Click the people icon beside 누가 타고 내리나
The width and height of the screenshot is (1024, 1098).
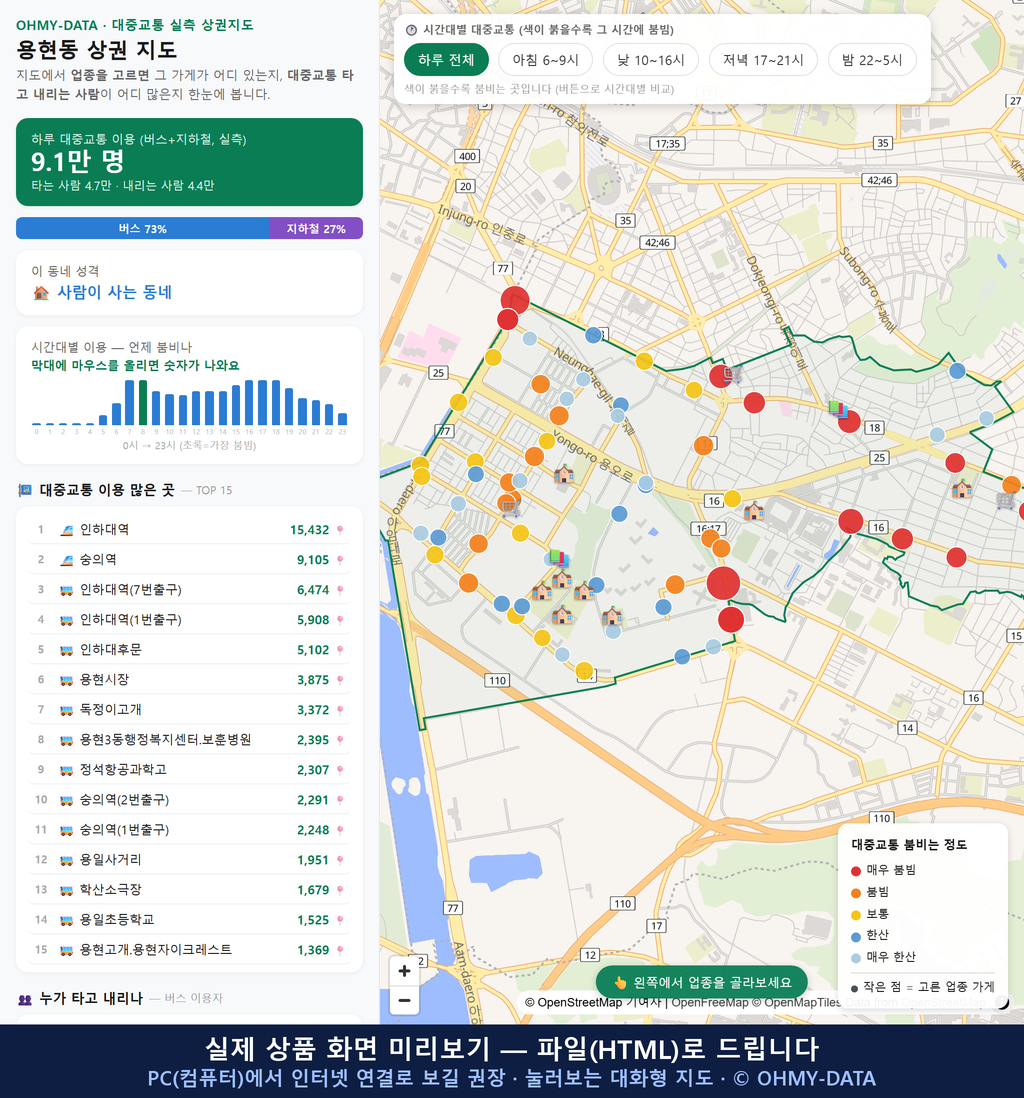[x=25, y=999]
